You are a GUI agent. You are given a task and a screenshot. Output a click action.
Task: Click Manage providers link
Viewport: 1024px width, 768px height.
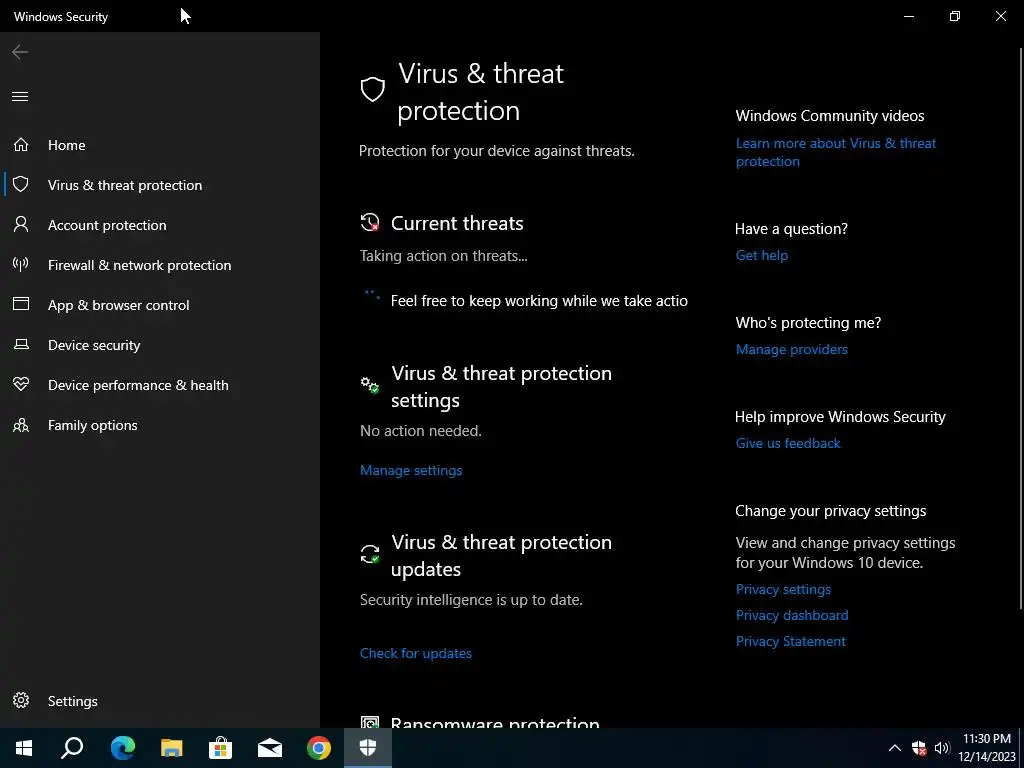[792, 349]
